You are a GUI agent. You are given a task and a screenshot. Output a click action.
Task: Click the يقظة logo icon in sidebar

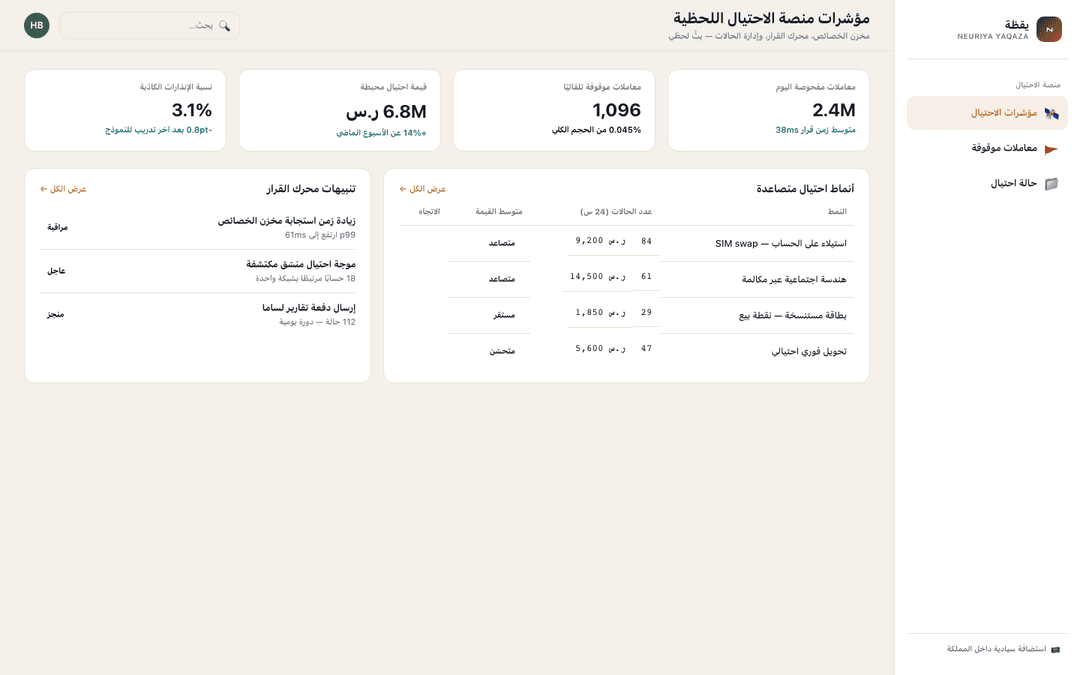point(1048,30)
